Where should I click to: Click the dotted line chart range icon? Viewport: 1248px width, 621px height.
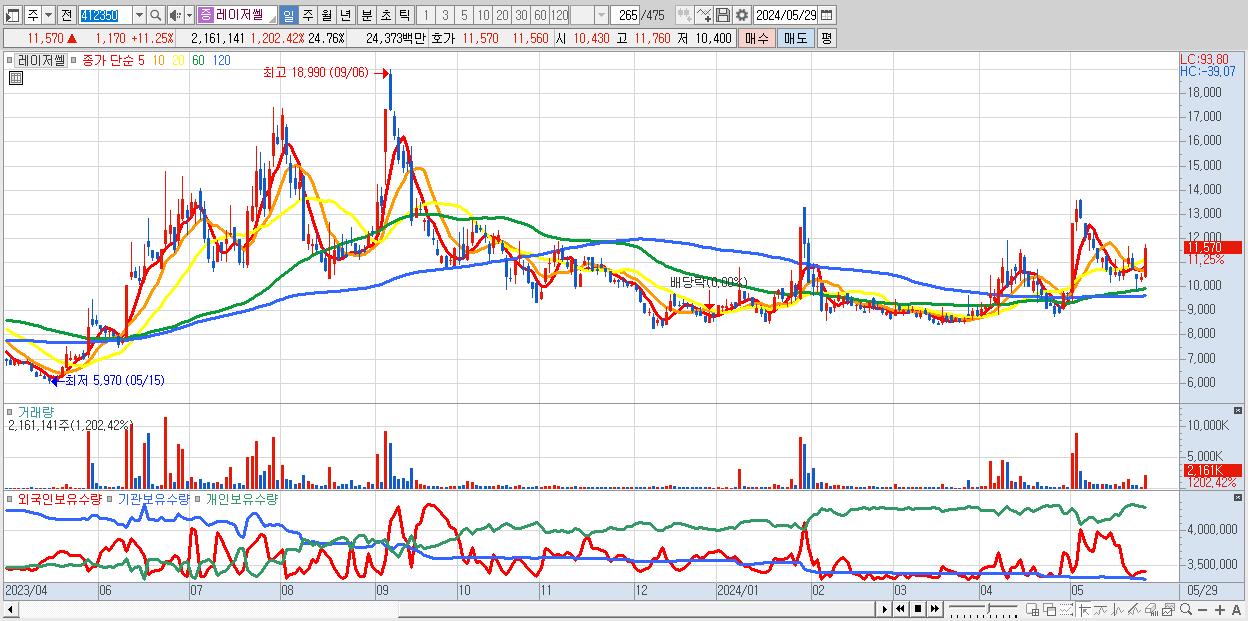(x=1066, y=609)
